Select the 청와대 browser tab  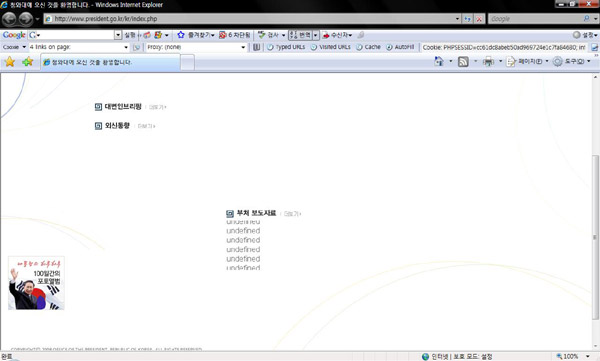click(110, 62)
